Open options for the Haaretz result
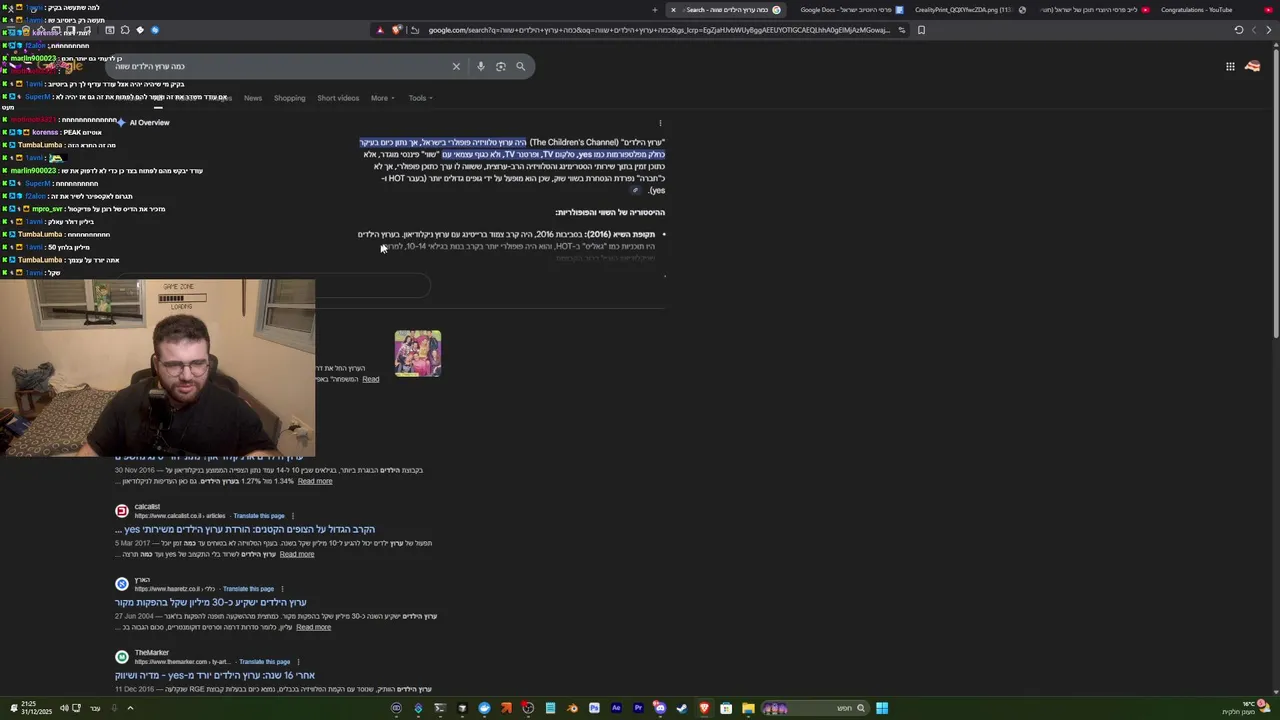This screenshot has height=720, width=1280. point(282,589)
